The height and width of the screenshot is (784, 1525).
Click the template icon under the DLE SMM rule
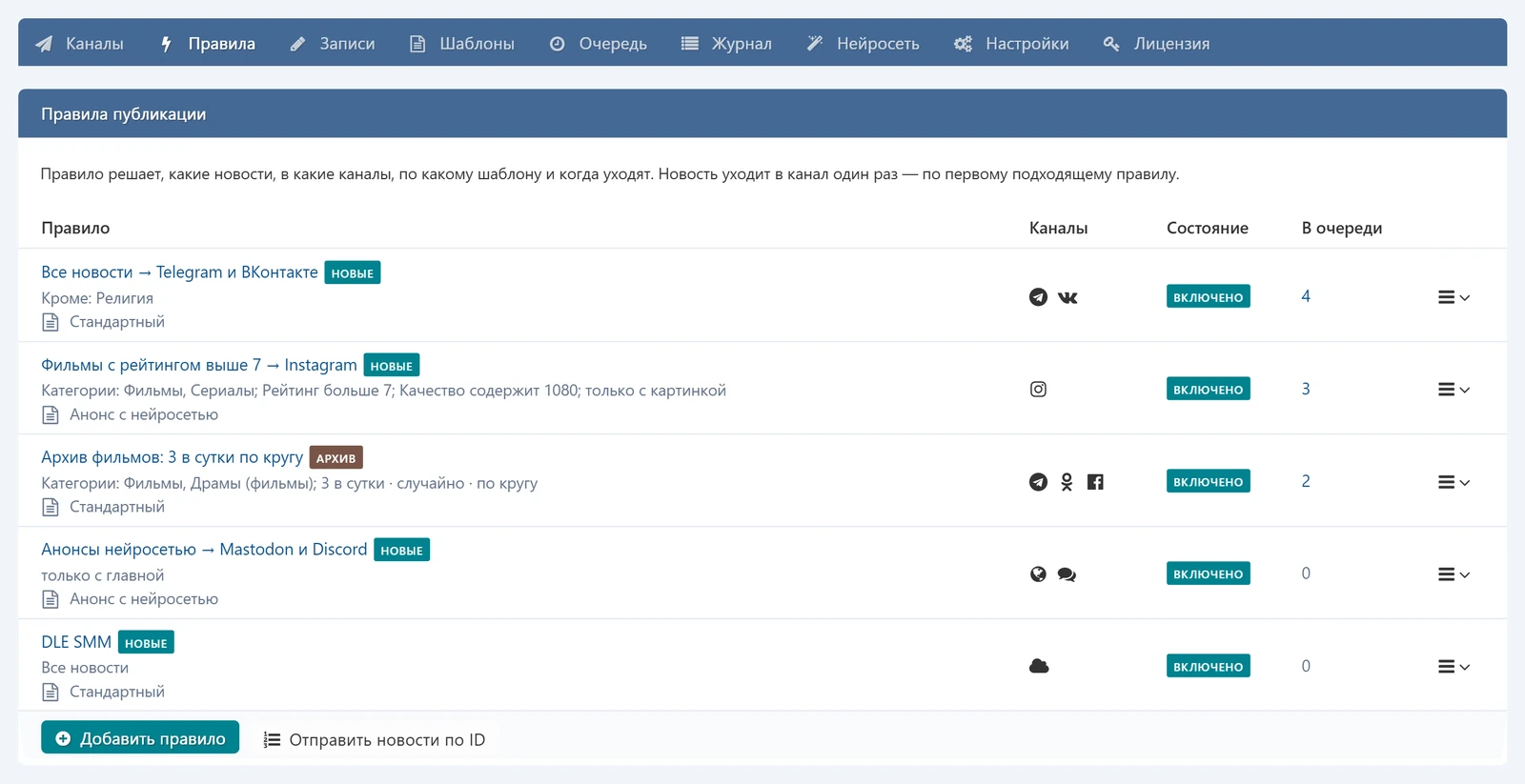pyautogui.click(x=51, y=692)
